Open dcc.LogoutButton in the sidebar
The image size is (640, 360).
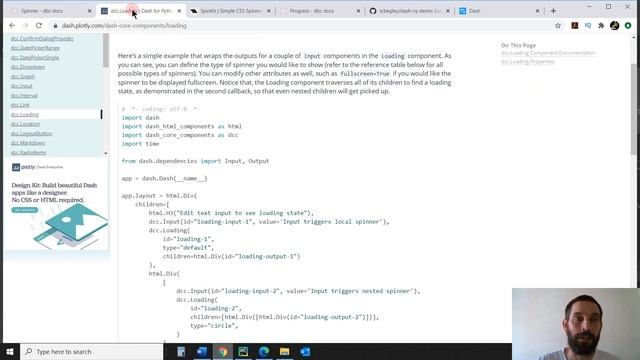point(31,133)
